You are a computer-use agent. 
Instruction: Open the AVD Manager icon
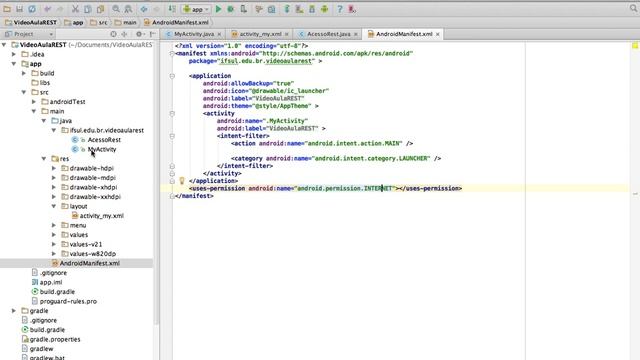click(x=299, y=9)
